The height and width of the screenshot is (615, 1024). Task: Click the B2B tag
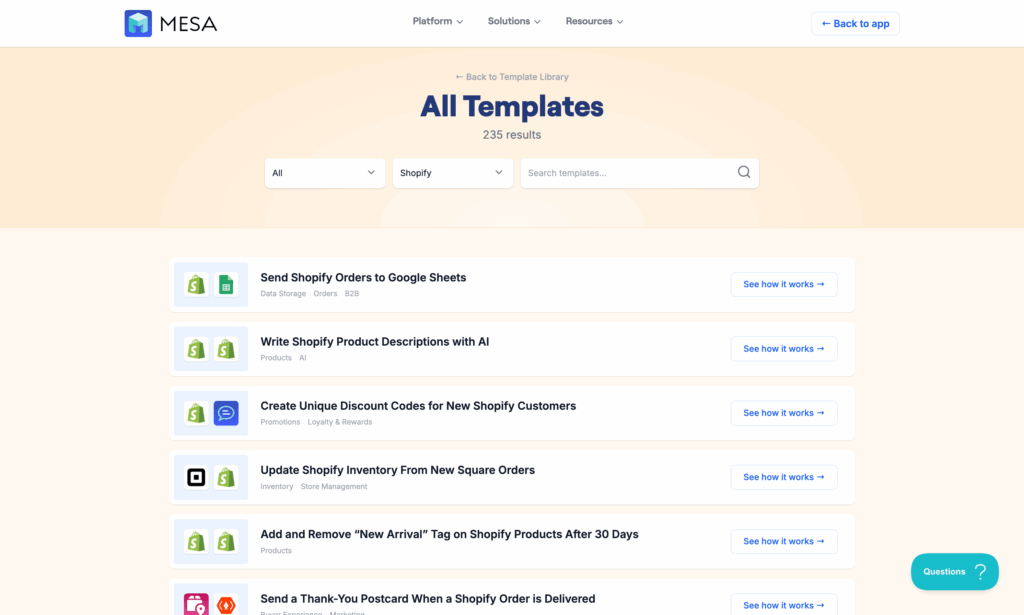[352, 294]
